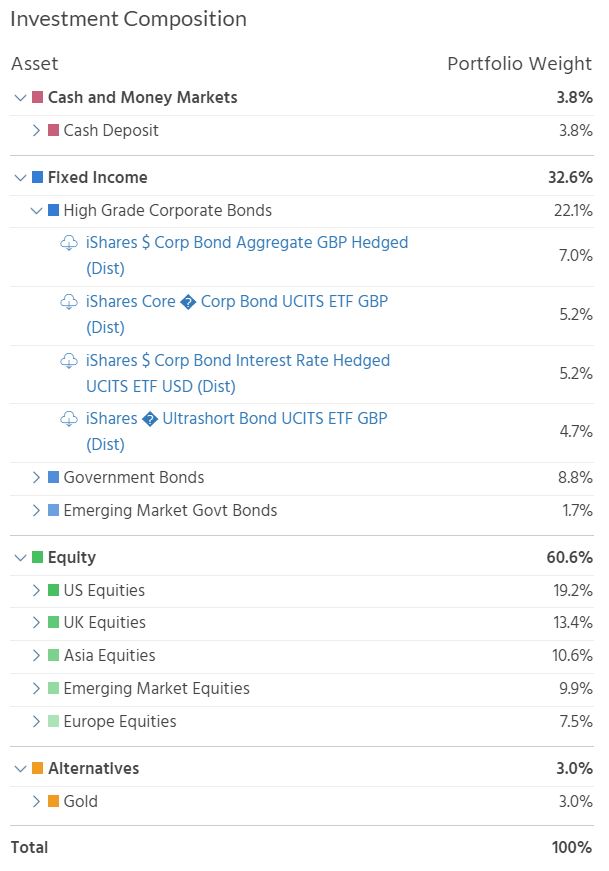Expand the US Equities row
Viewport: 609px width, 871px height.
coord(37,591)
